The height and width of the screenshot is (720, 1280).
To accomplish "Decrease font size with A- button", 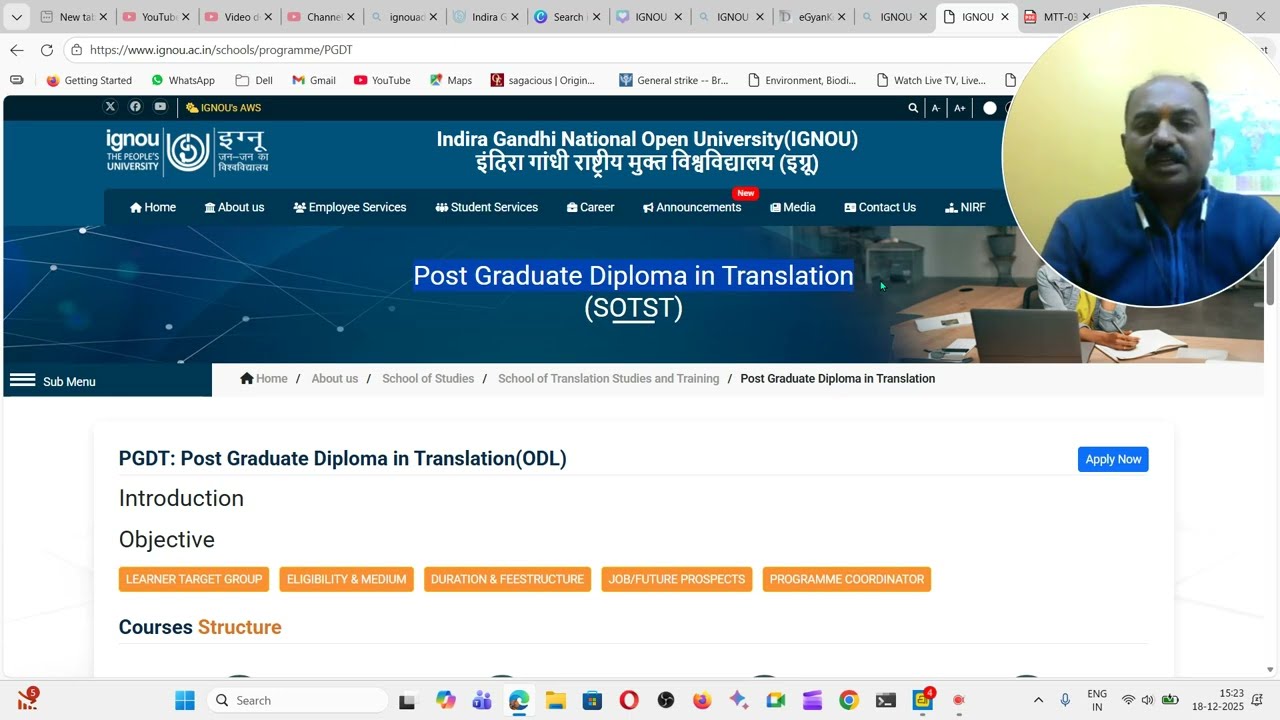I will 936,108.
